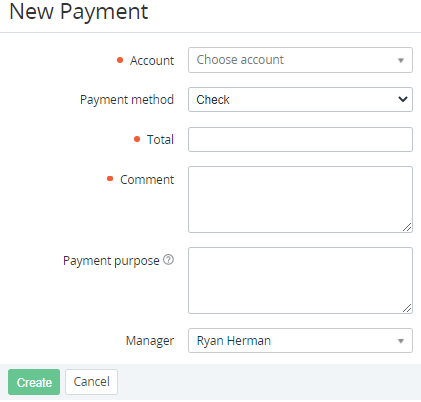Click the Payment purpose help icon
Viewport: 421px width, 402px height.
168,260
